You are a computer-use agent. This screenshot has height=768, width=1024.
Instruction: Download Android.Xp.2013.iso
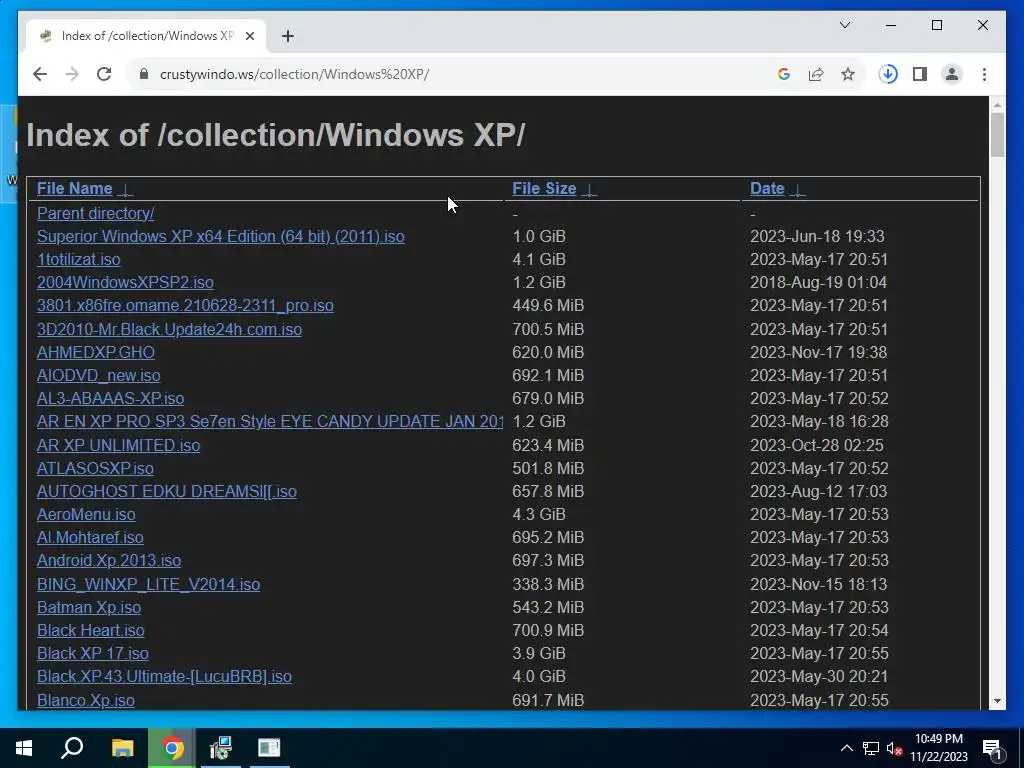pyautogui.click(x=109, y=560)
